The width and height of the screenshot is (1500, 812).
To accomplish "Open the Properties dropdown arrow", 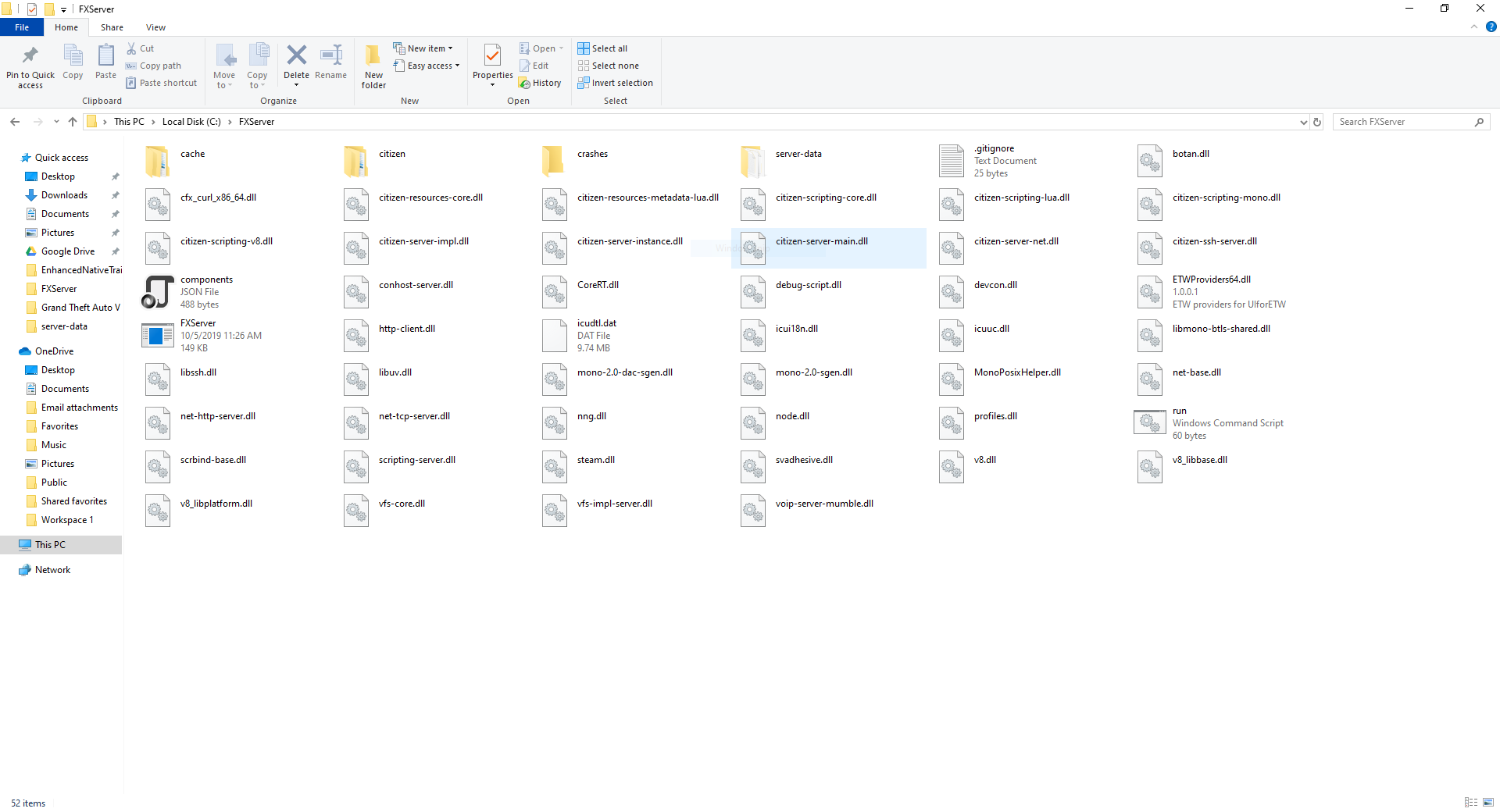I will click(492, 85).
